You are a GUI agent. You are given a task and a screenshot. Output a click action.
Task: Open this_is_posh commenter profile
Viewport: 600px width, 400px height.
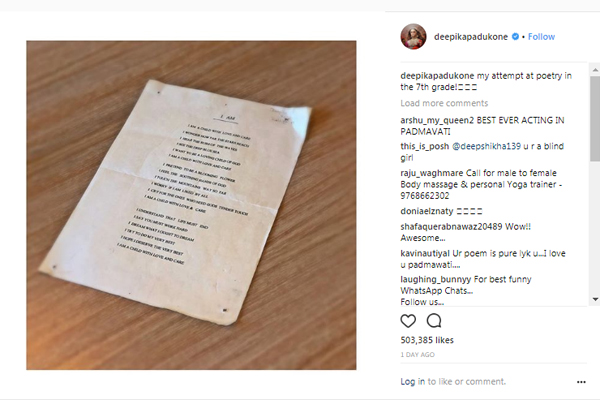[424, 146]
